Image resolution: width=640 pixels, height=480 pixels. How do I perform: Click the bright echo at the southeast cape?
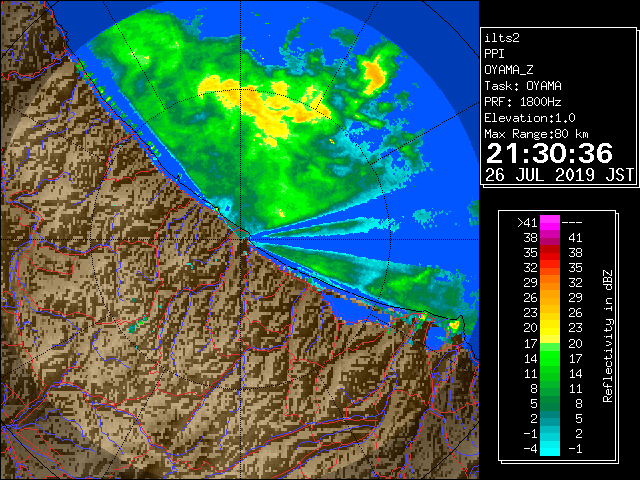tap(454, 325)
